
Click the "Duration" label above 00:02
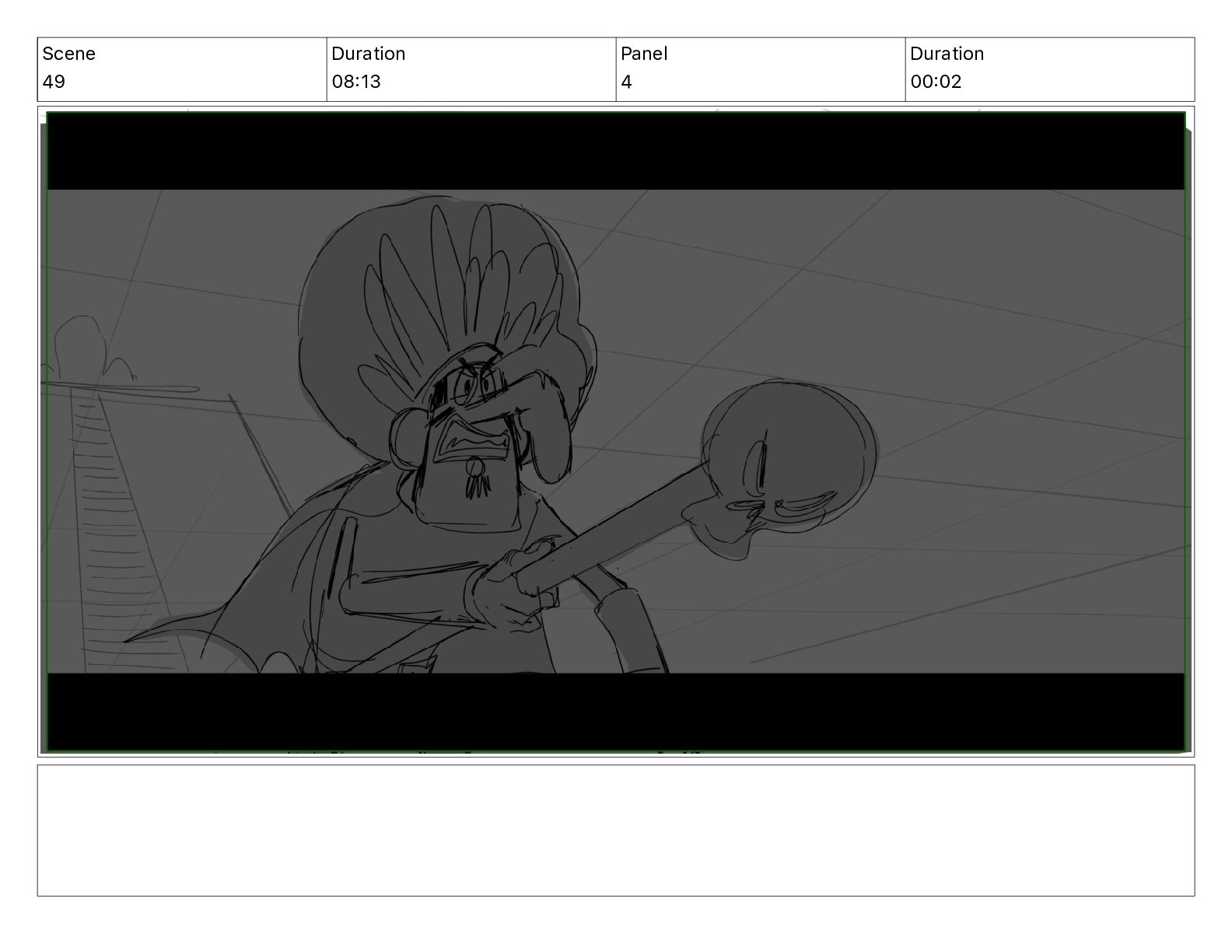947,54
